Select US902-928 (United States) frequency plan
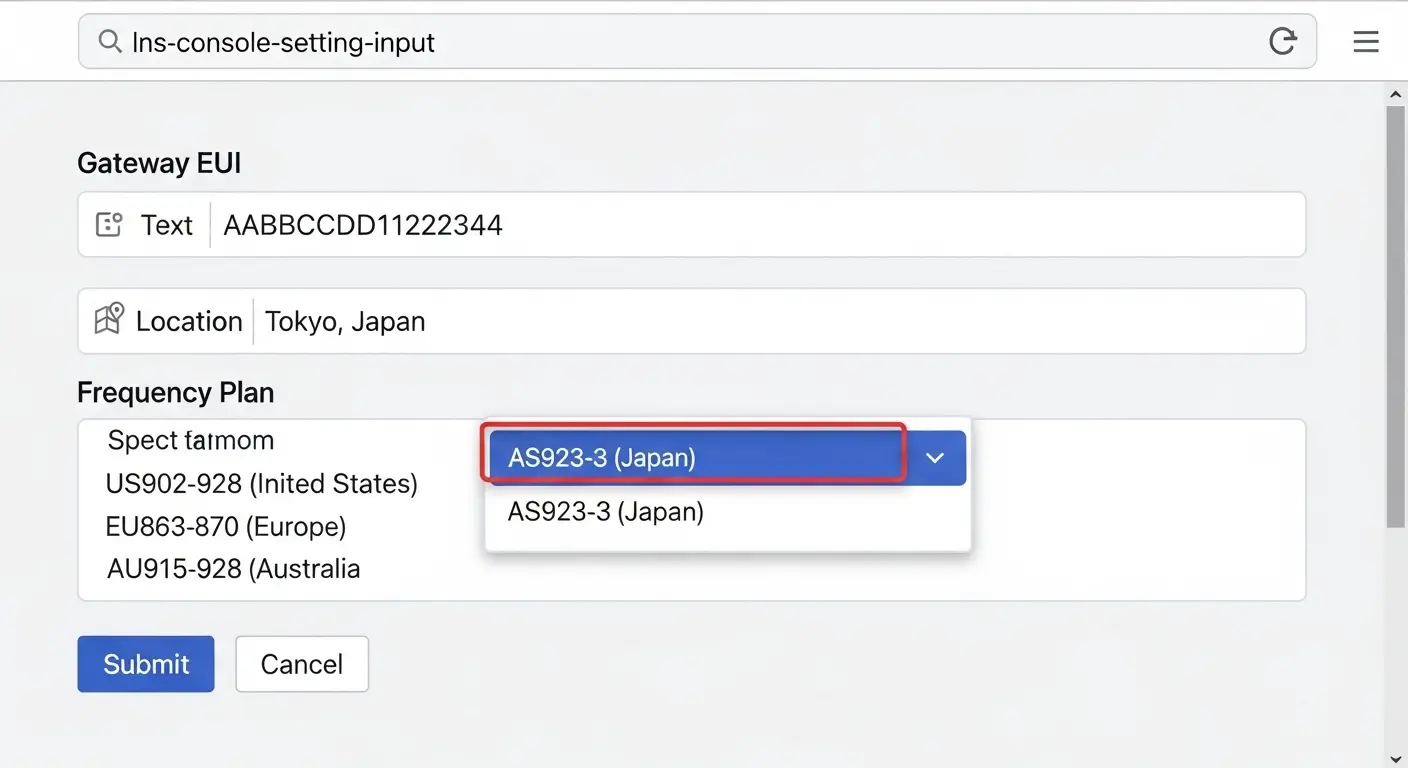Screen dimensions: 1408x768 coord(261,484)
